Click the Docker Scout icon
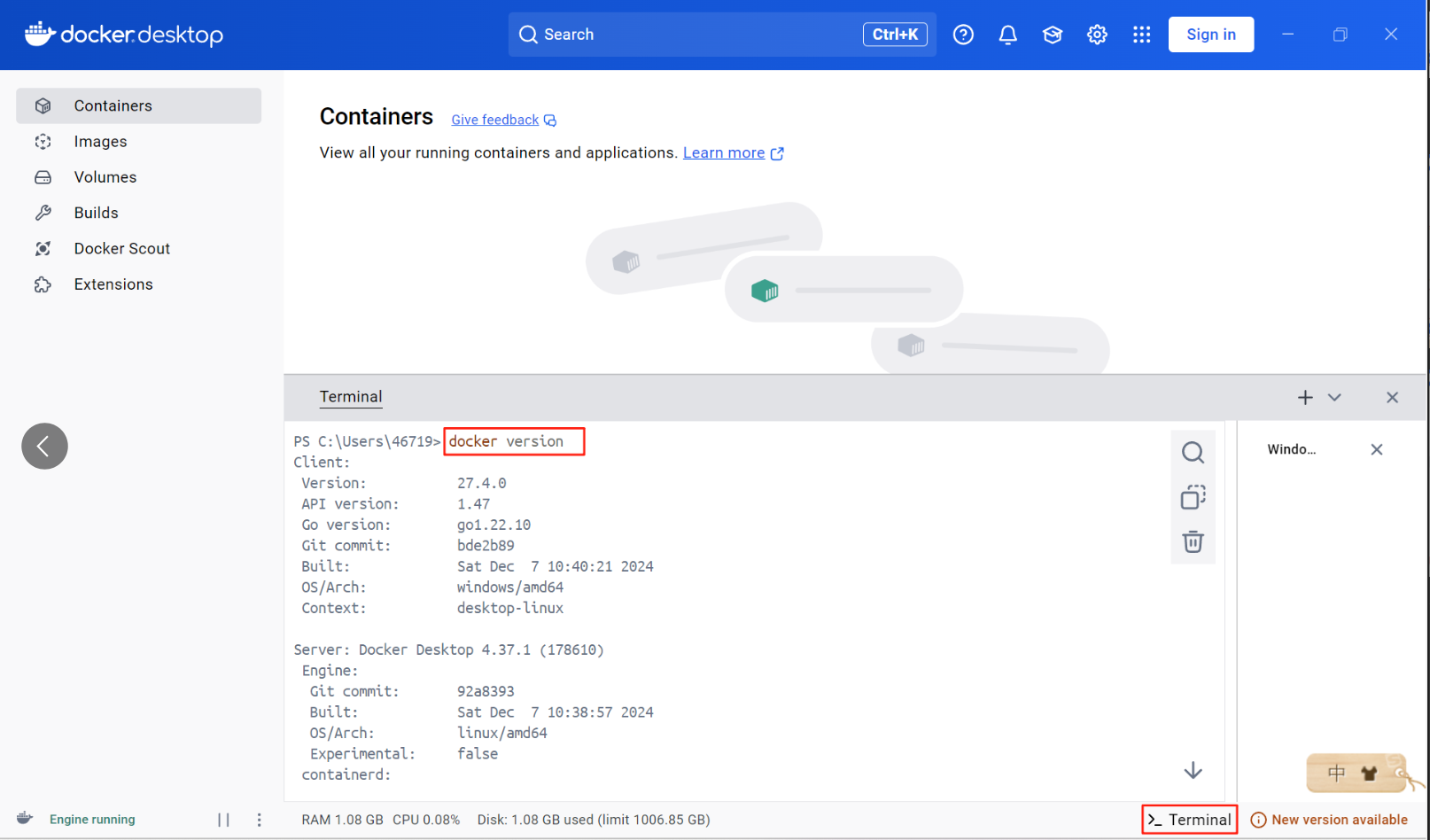This screenshot has width=1430, height=840. (43, 249)
